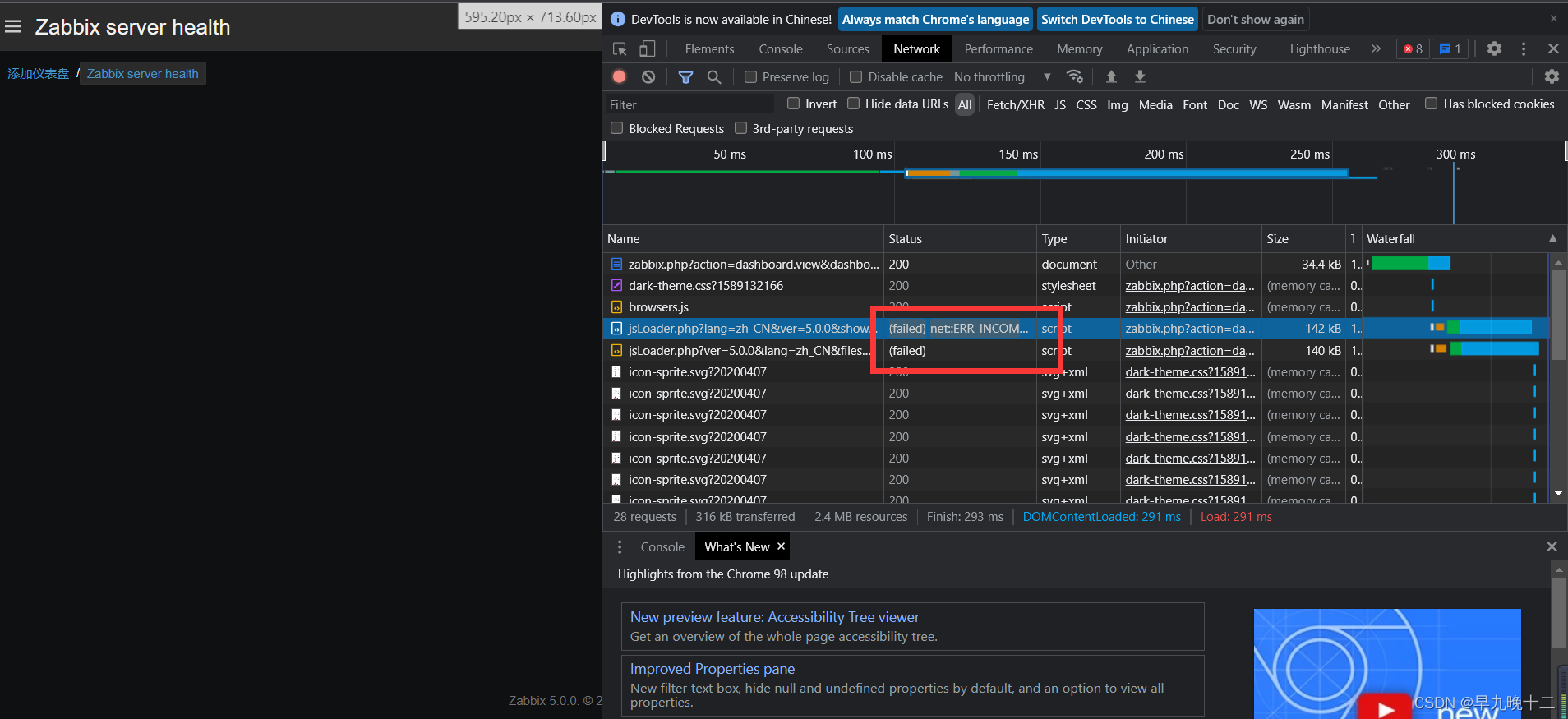Filter requests by CSS type
The height and width of the screenshot is (719, 1568).
[1086, 104]
